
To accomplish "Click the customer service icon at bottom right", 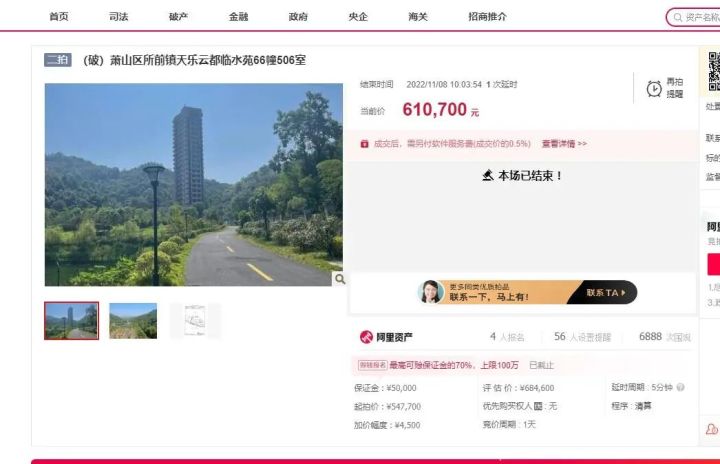I will [712, 429].
